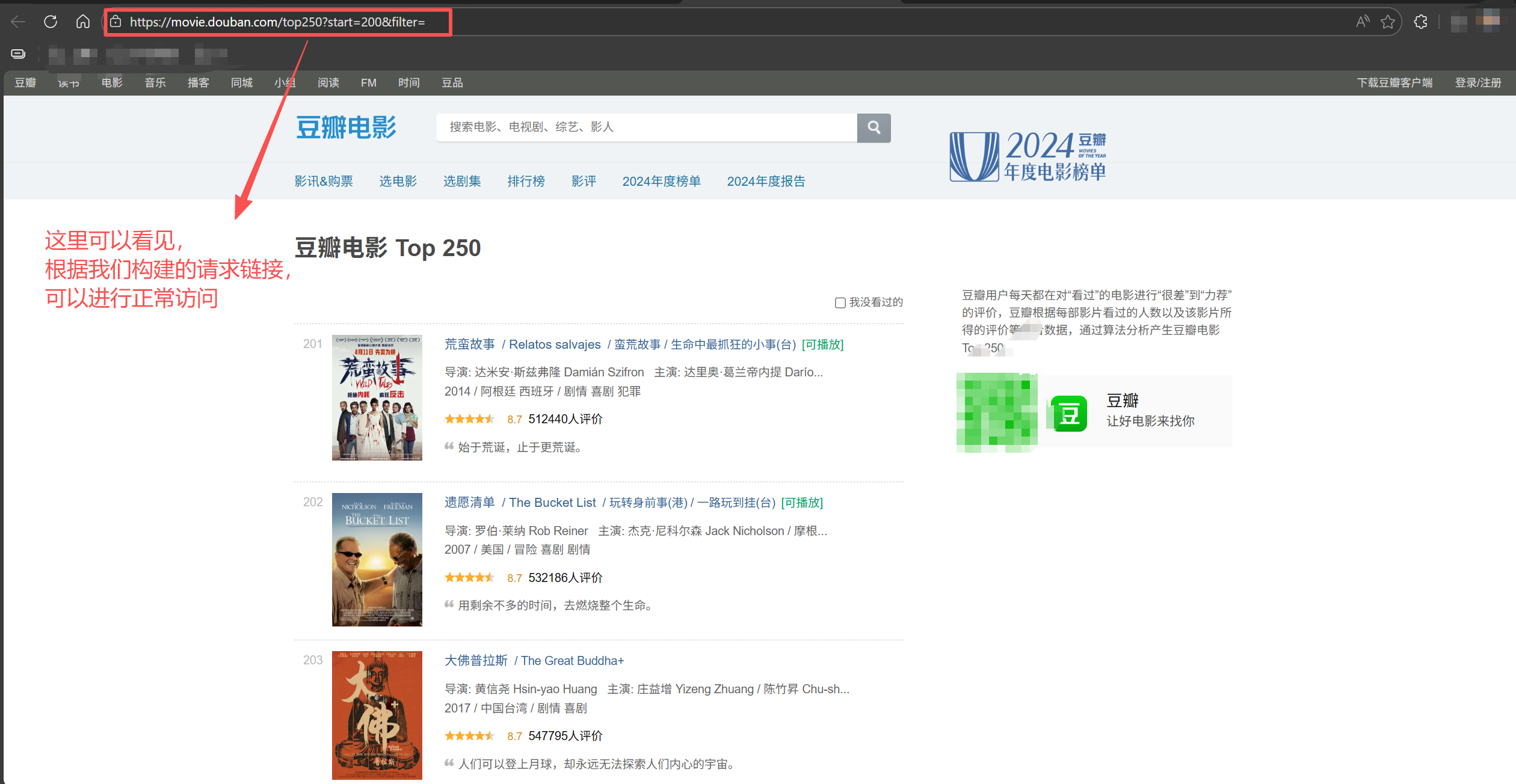1516x784 pixels.
Task: Click 可播放 link for 荒蛮故事
Action: coord(823,345)
